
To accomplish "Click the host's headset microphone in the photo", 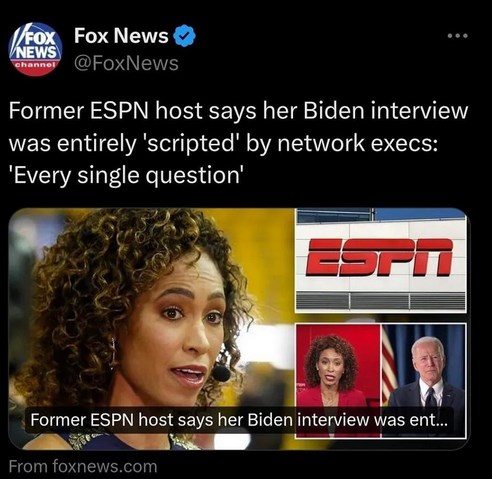I will point(221,373).
